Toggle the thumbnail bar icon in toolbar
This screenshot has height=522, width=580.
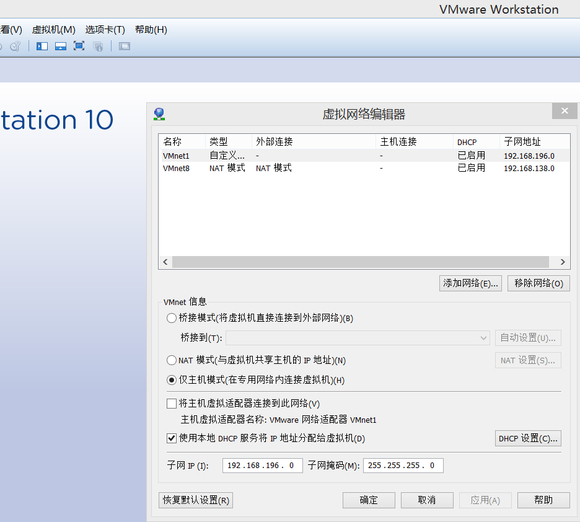click(x=61, y=46)
